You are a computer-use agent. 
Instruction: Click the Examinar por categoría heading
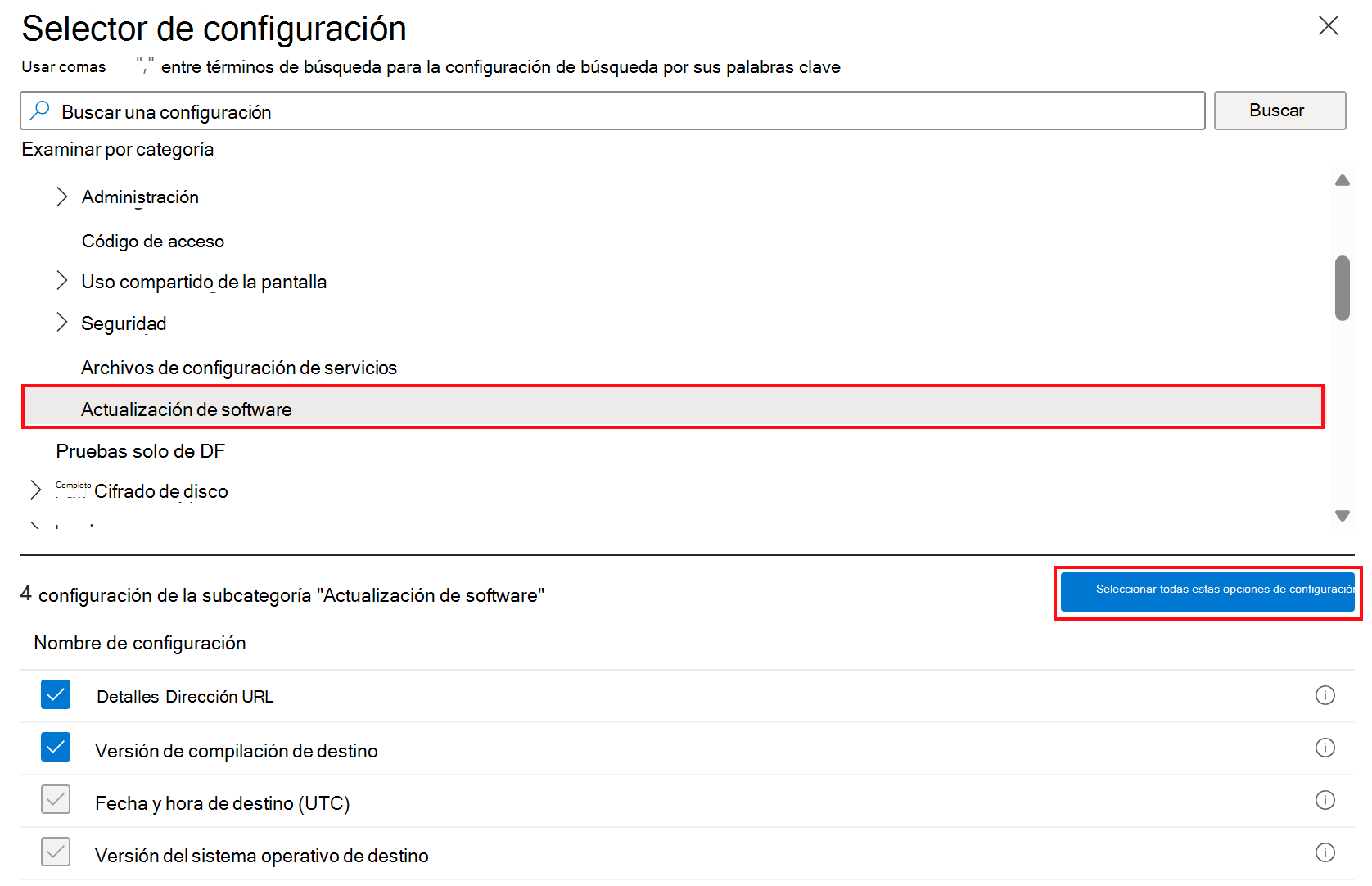point(118,150)
